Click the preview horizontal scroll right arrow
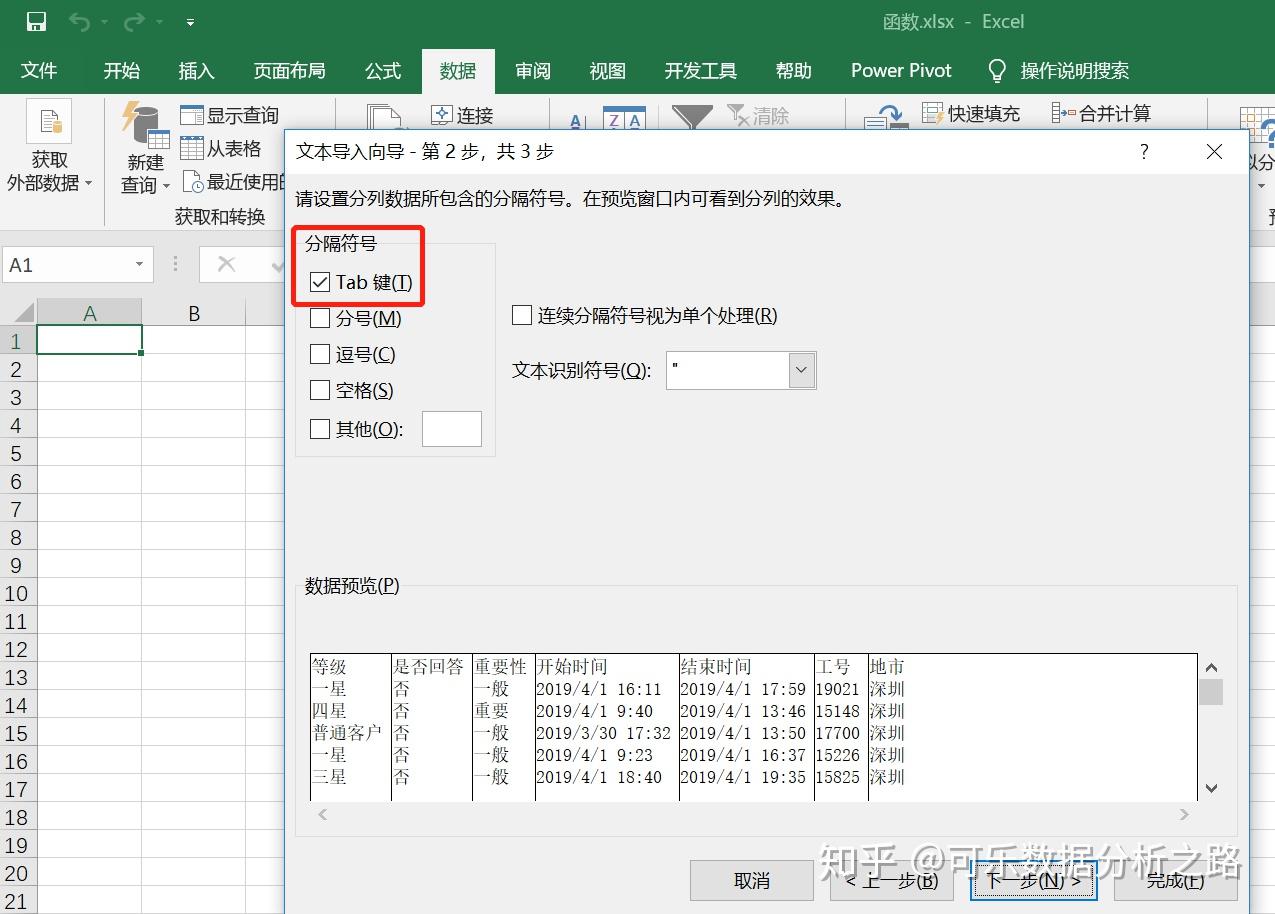Image resolution: width=1275 pixels, height=914 pixels. (x=1185, y=814)
